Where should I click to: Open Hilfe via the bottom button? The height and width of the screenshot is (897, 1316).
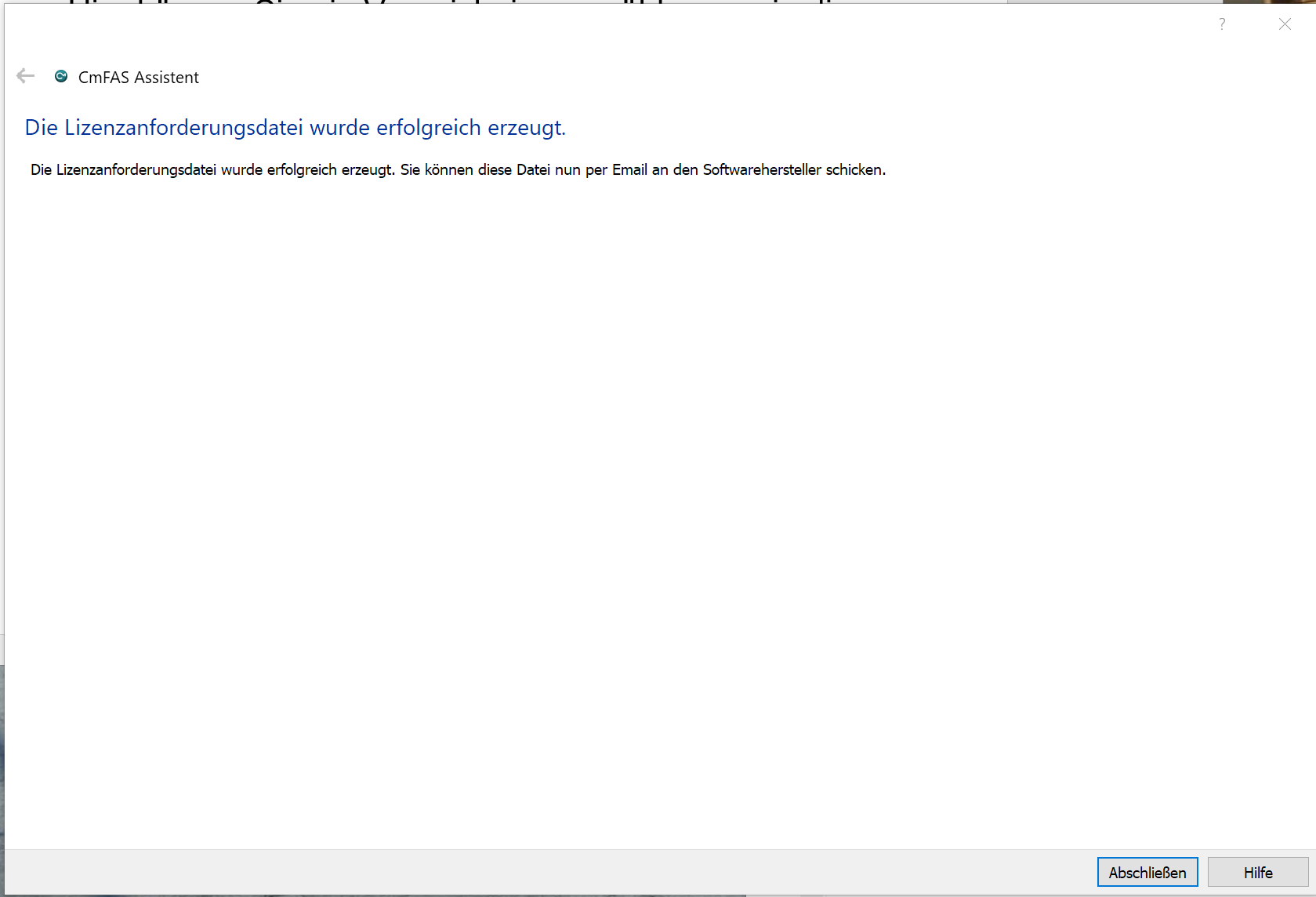(x=1257, y=872)
